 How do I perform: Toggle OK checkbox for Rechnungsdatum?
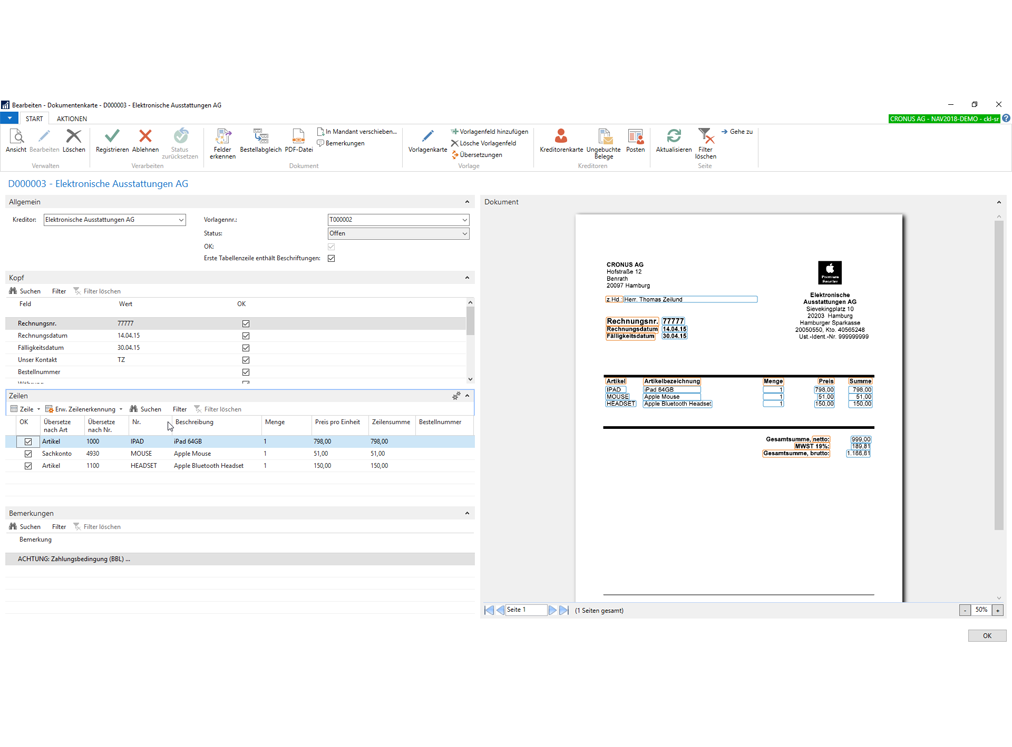click(x=246, y=336)
